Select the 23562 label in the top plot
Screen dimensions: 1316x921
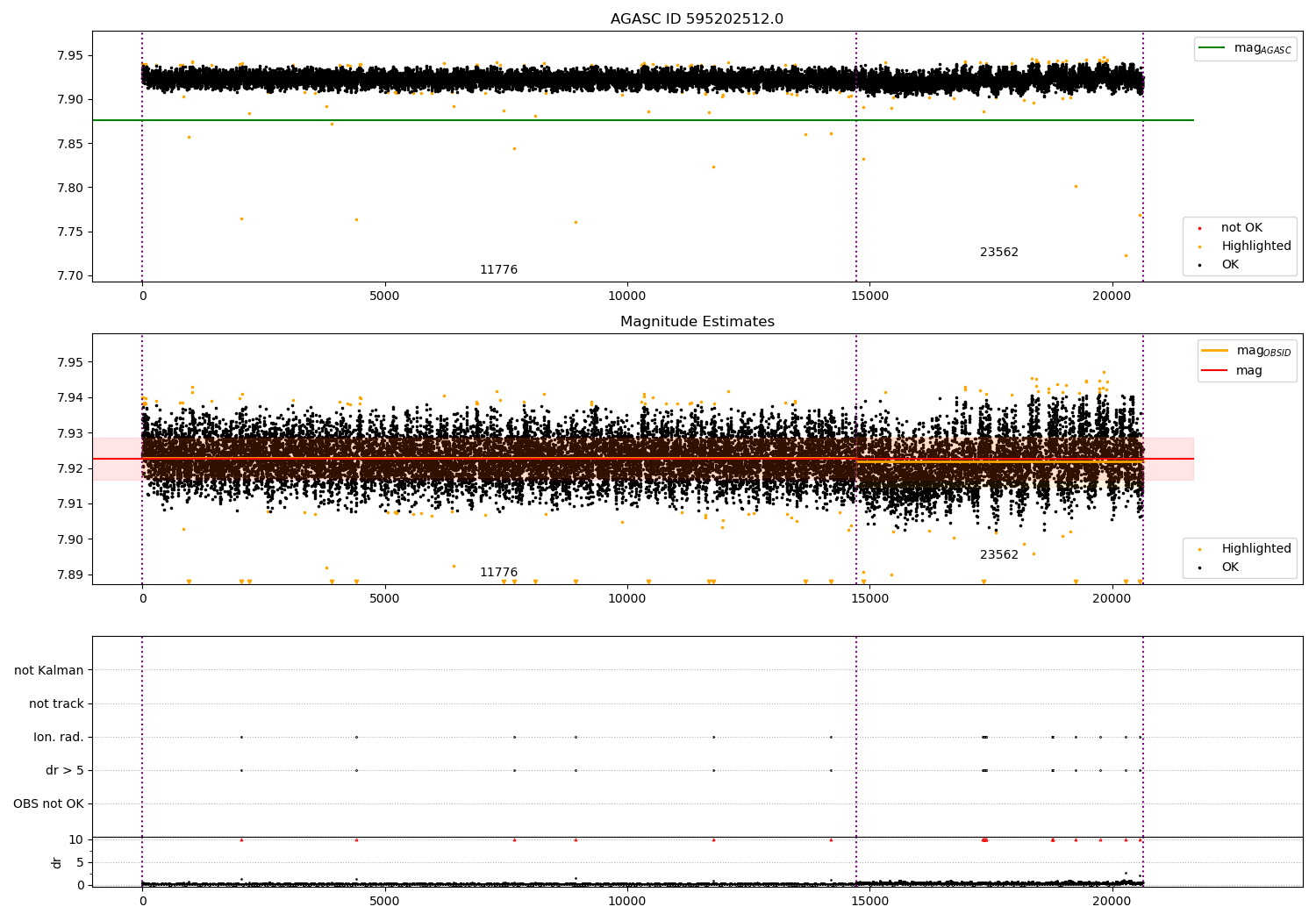coord(998,253)
